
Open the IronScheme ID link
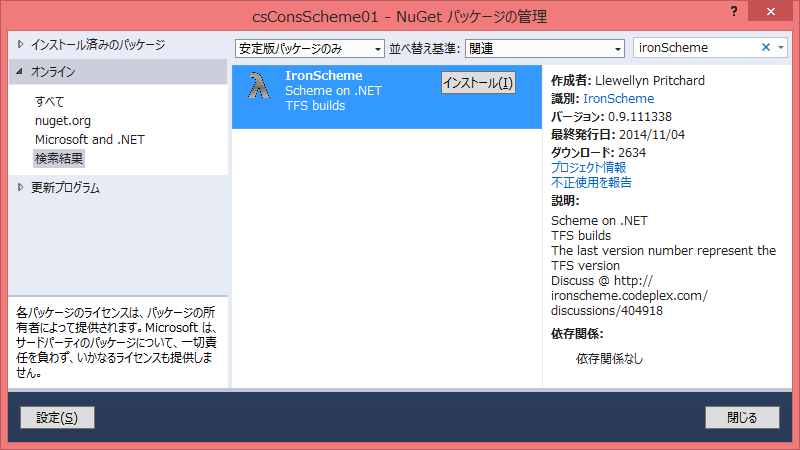[618, 99]
